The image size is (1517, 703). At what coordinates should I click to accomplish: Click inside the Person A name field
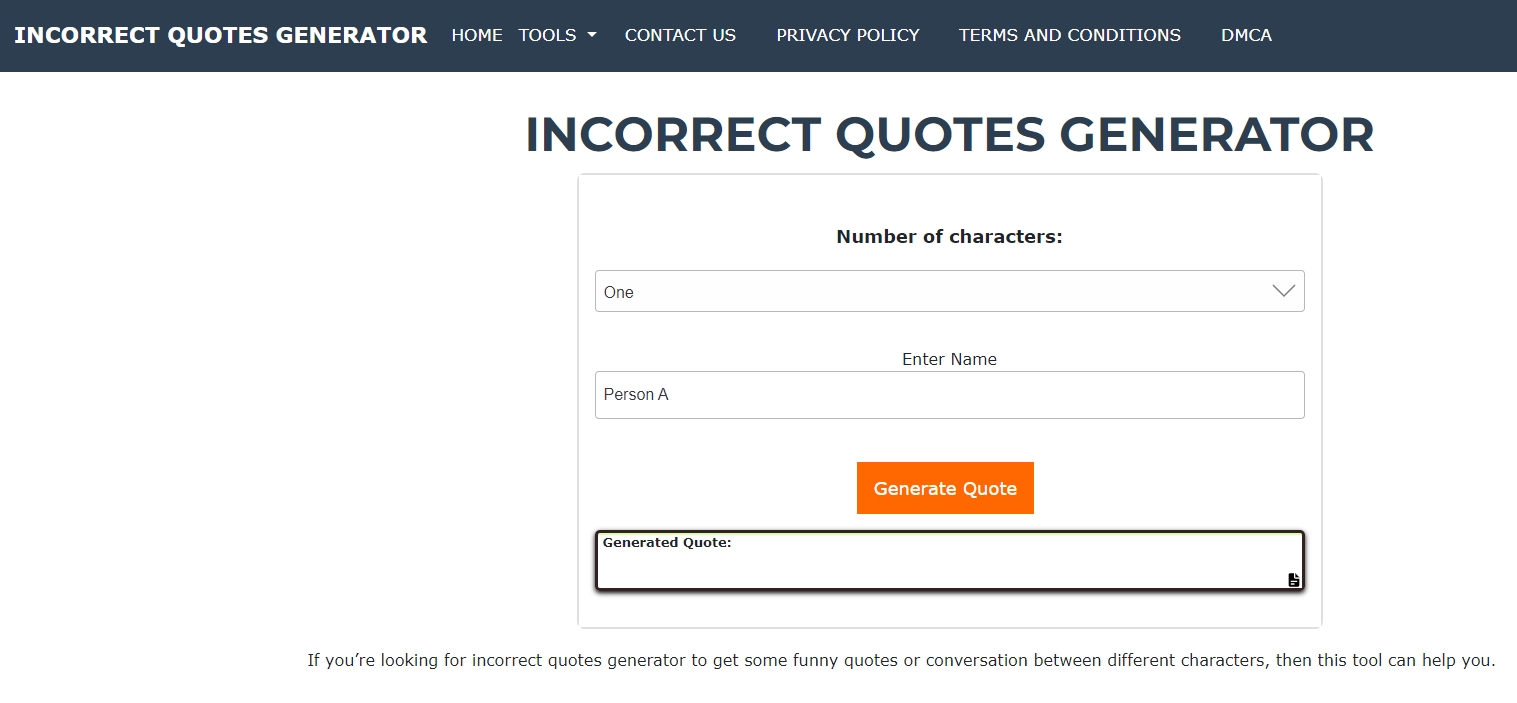(949, 394)
